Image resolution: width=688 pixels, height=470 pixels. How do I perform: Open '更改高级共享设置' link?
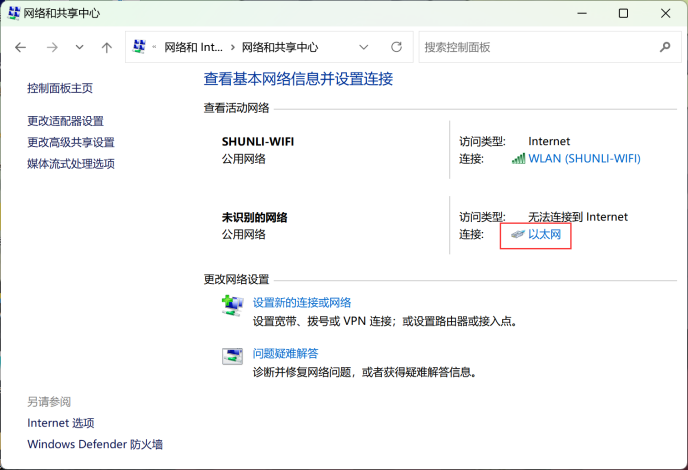point(71,142)
